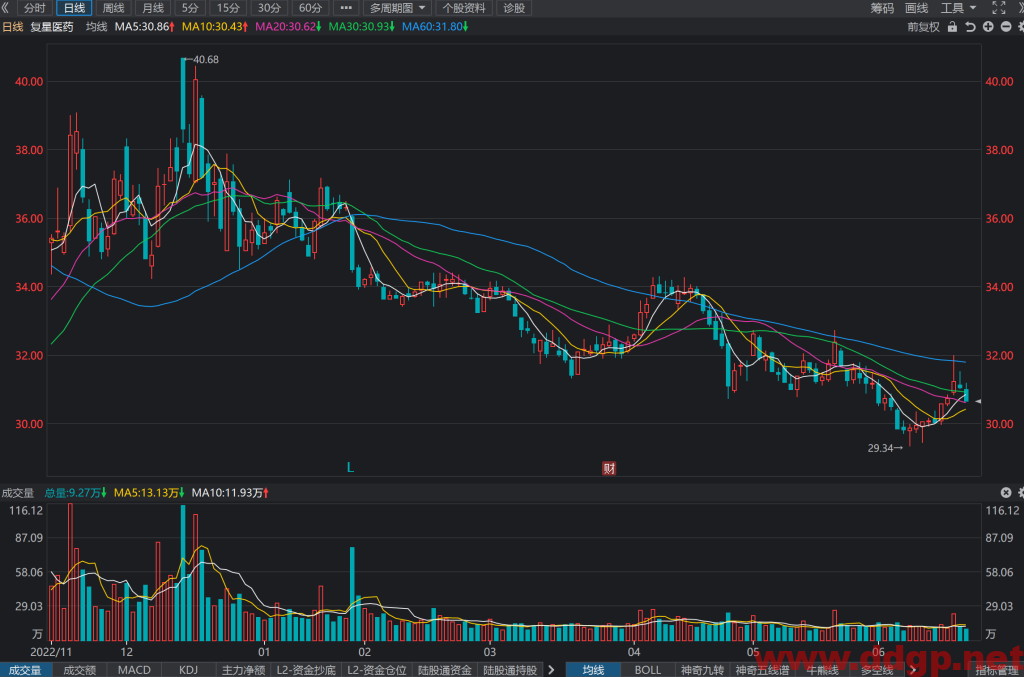
Task: Click the 均线 indicator name label
Action: 96,27
